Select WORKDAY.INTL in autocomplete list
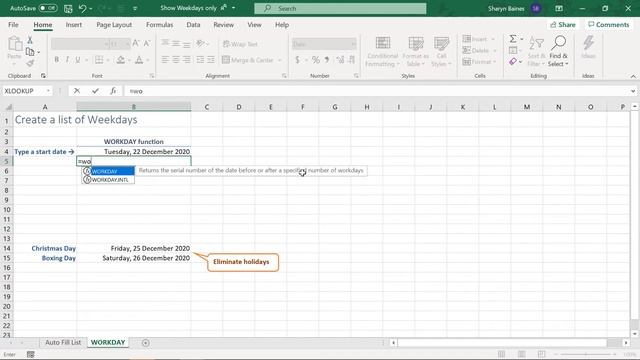This screenshot has width=640, height=360. [x=108, y=180]
